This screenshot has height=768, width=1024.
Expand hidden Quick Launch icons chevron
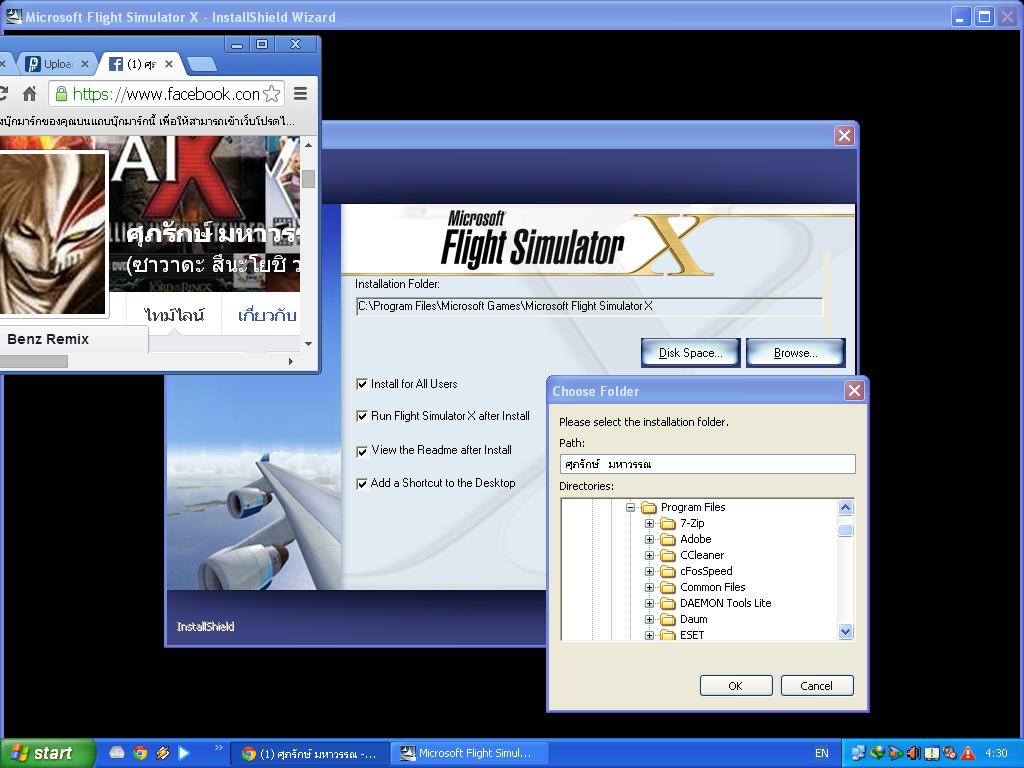218,748
